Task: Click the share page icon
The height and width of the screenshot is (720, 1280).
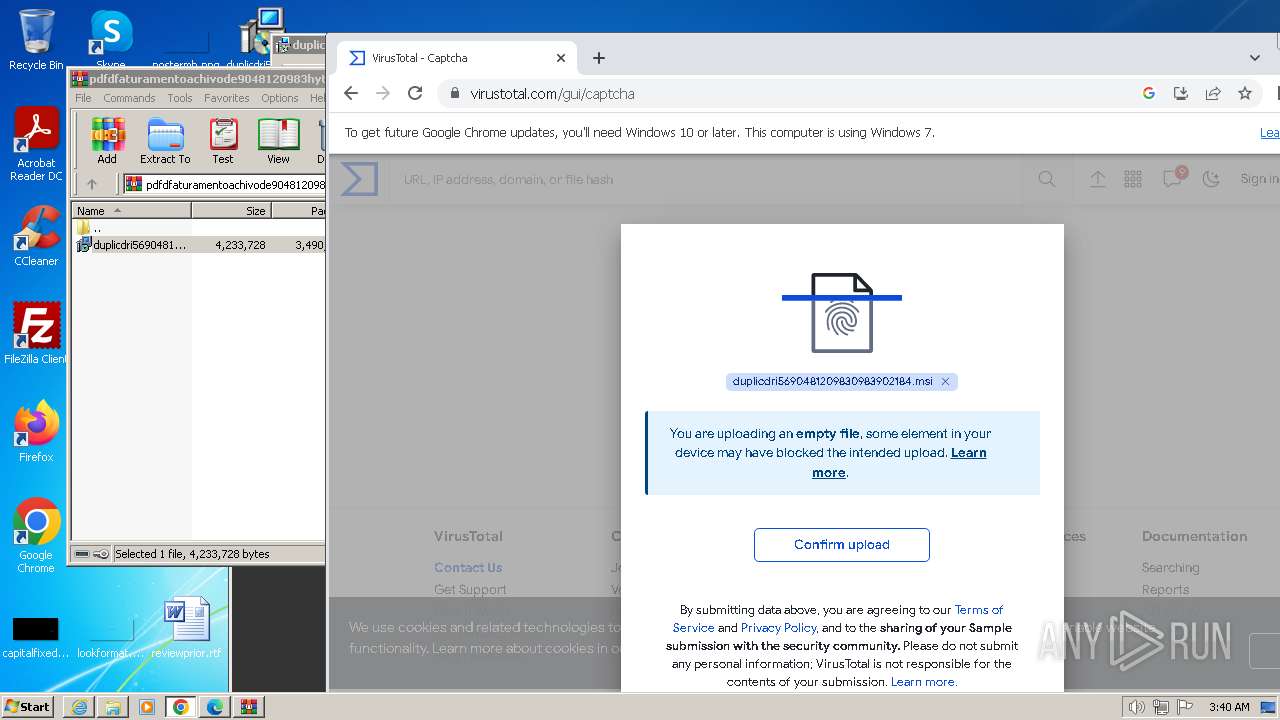Action: [1213, 93]
